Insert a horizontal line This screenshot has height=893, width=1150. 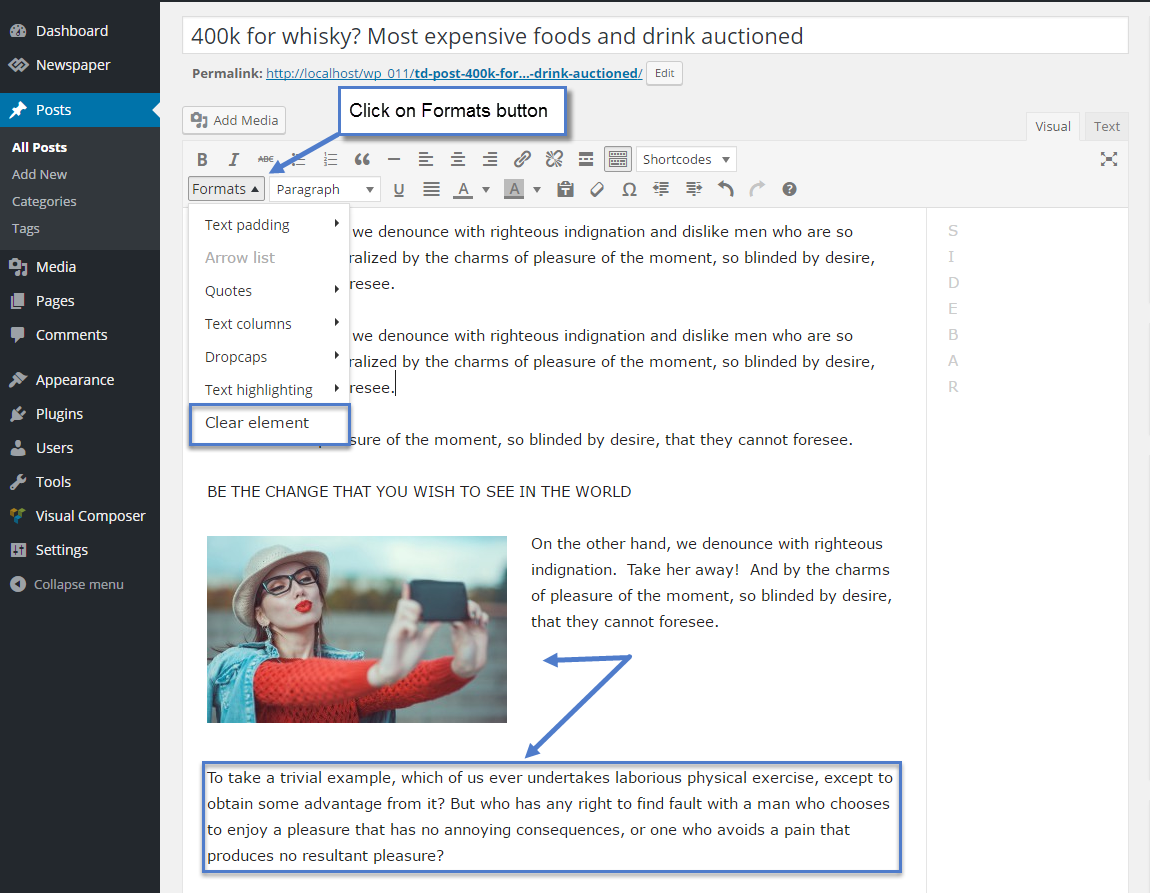tap(394, 159)
